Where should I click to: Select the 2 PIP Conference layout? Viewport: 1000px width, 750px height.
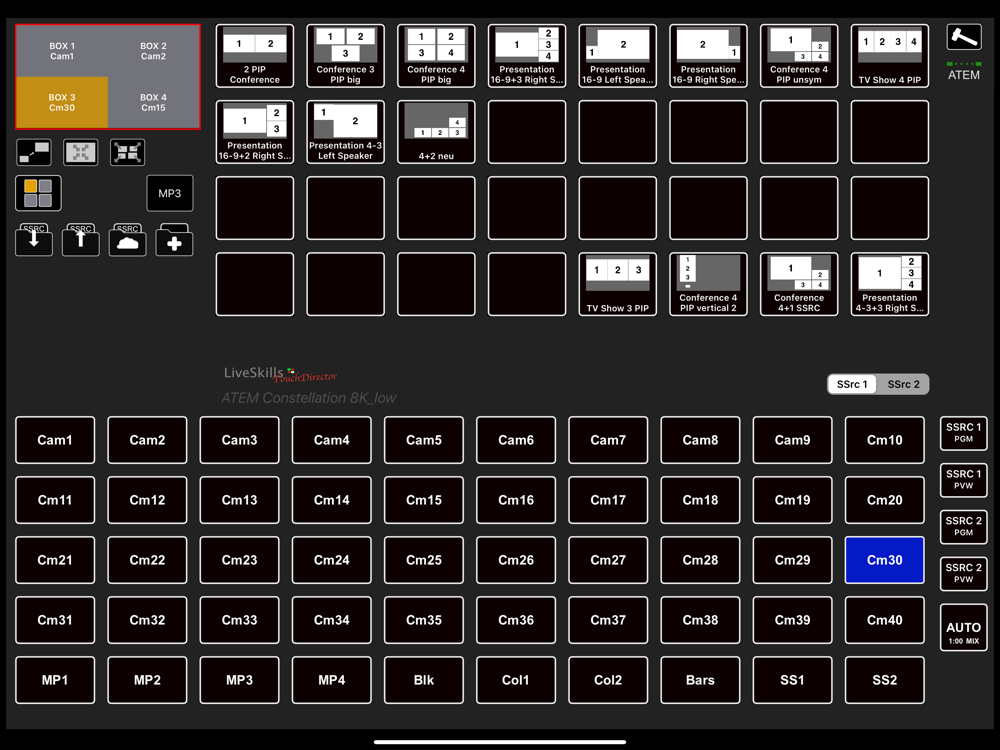coord(255,56)
